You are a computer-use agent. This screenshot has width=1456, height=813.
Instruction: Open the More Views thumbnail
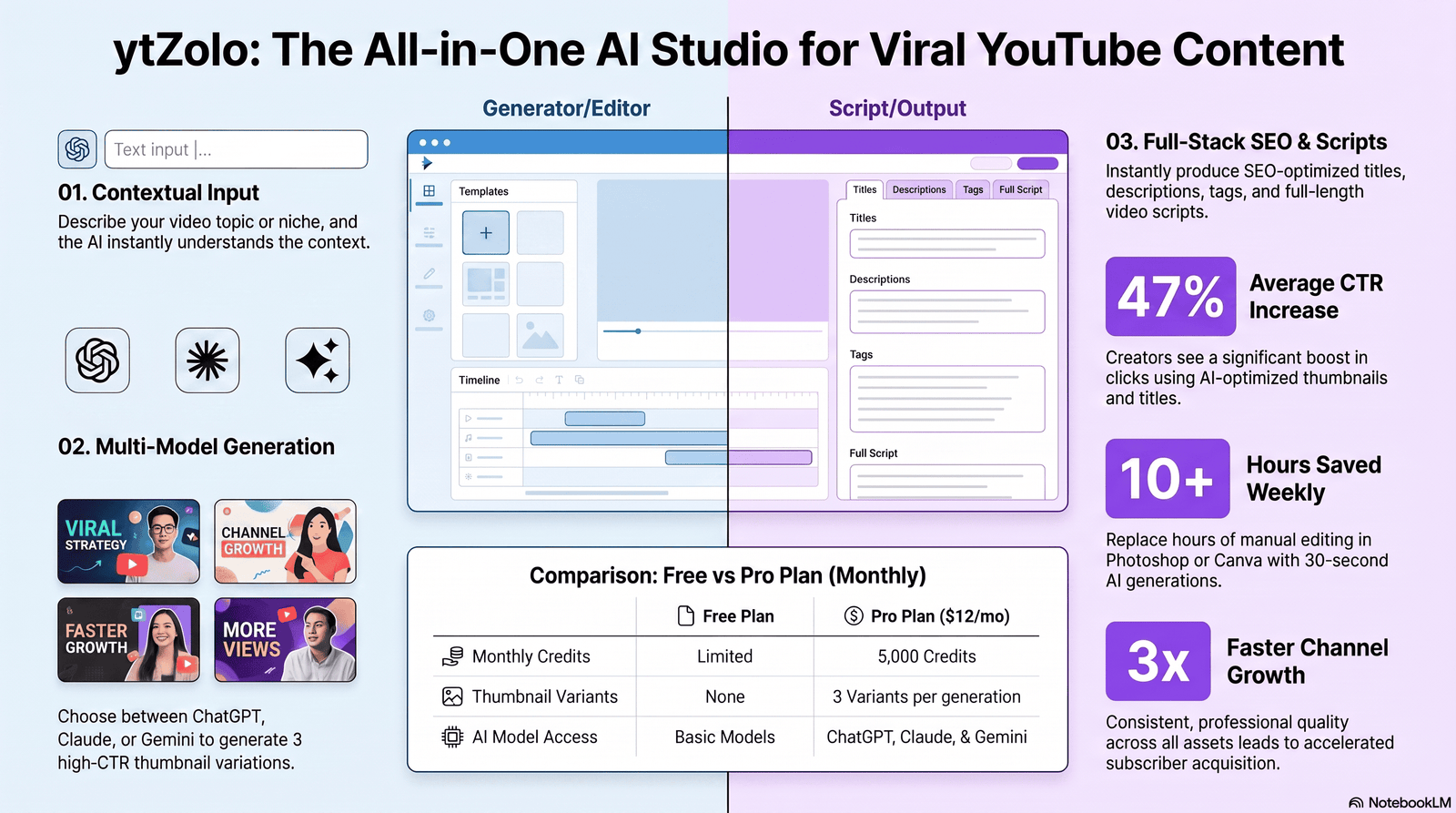click(x=285, y=640)
